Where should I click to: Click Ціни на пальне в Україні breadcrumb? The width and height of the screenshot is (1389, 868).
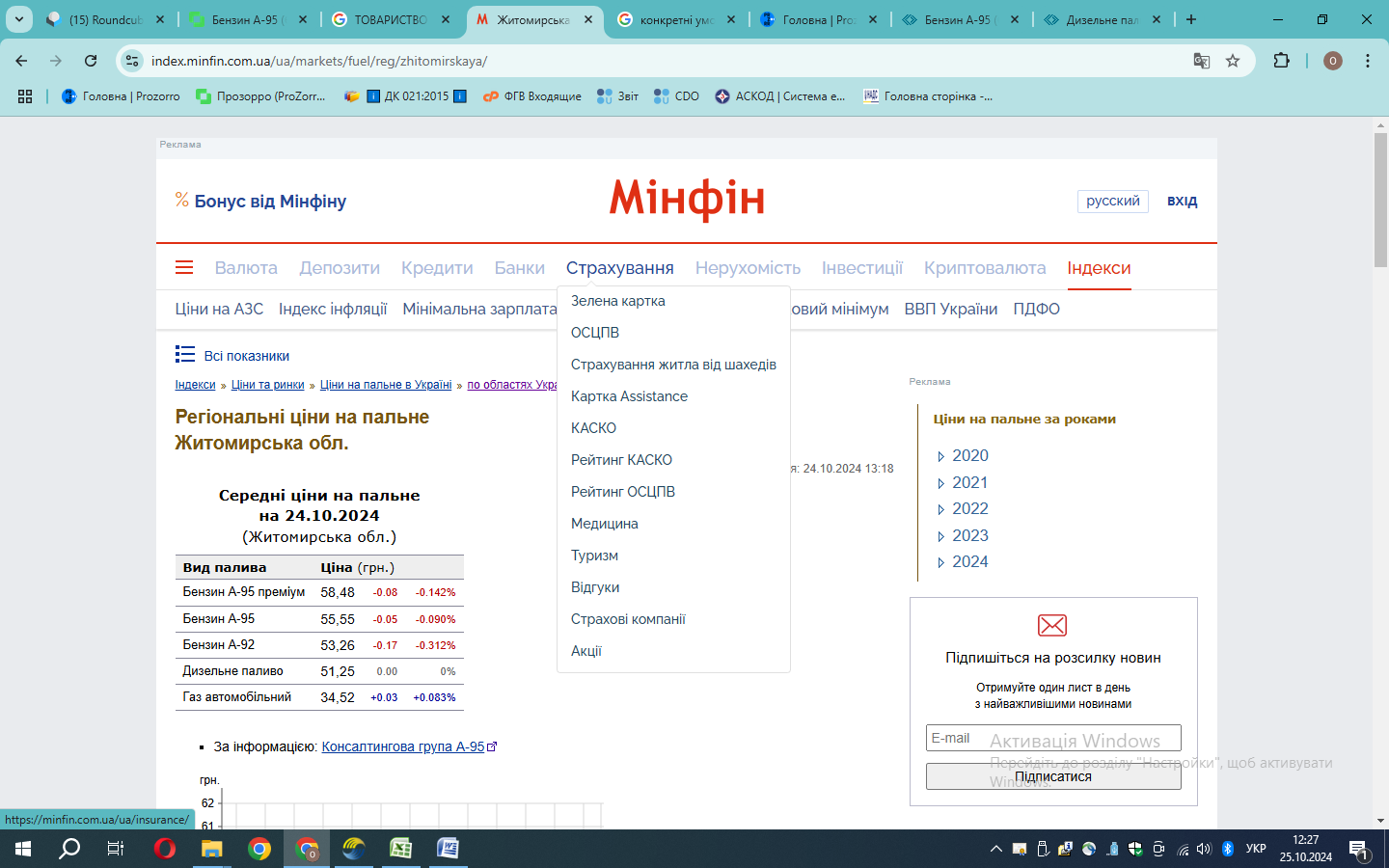pos(386,385)
